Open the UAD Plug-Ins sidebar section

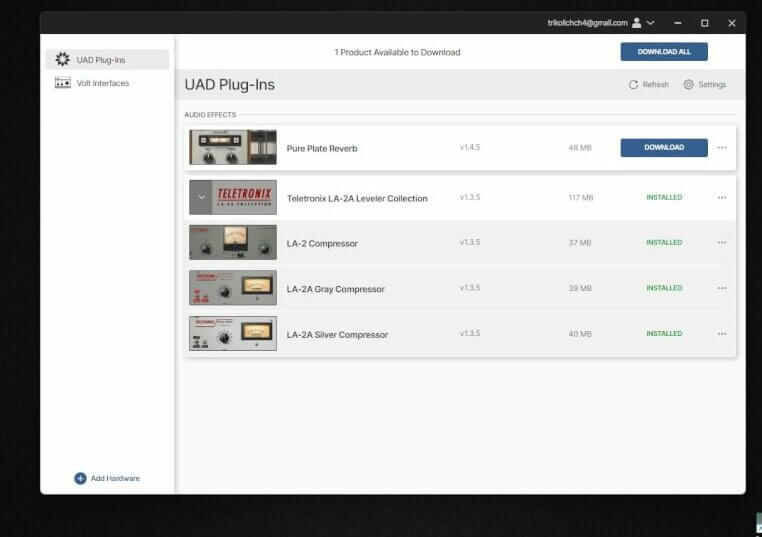[x=107, y=59]
